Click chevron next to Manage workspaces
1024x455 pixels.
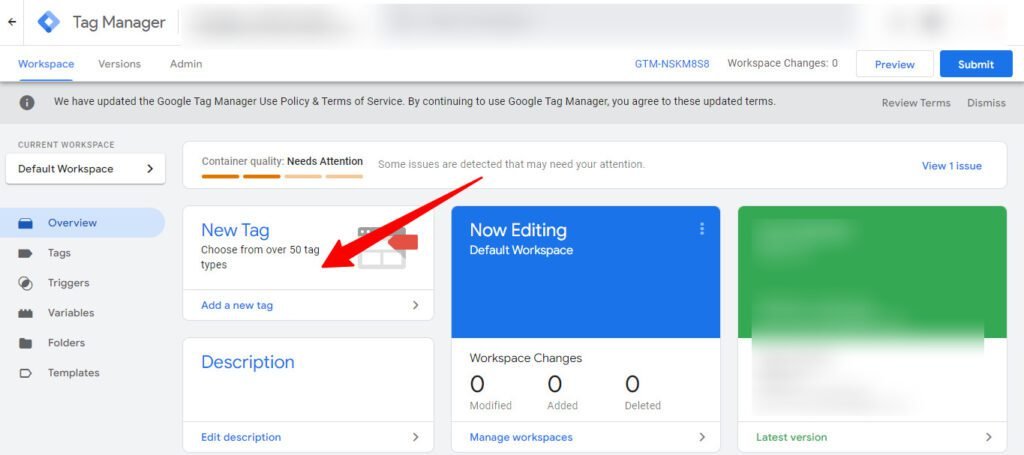click(x=702, y=437)
